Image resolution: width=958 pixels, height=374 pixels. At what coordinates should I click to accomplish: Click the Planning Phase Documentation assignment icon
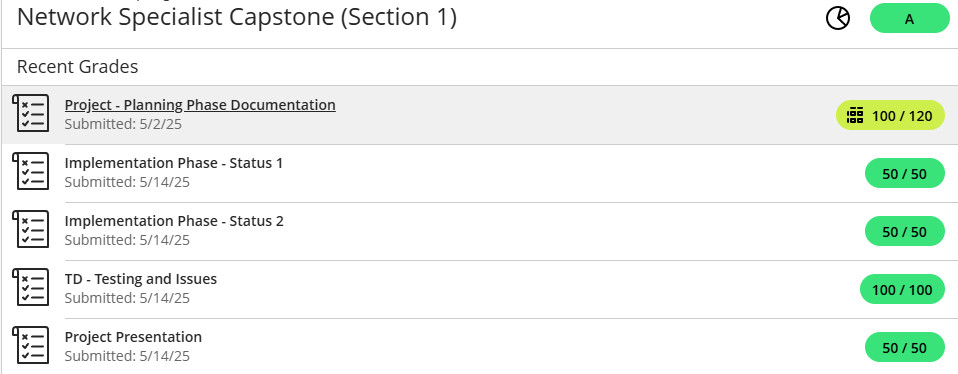[31, 113]
